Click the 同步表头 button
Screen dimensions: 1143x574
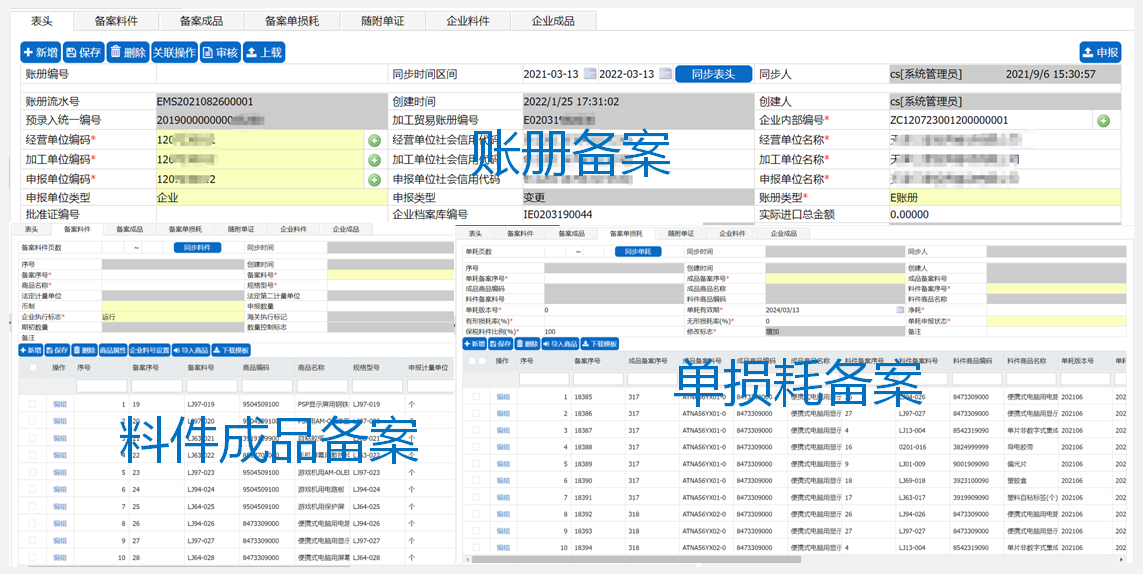[x=714, y=74]
